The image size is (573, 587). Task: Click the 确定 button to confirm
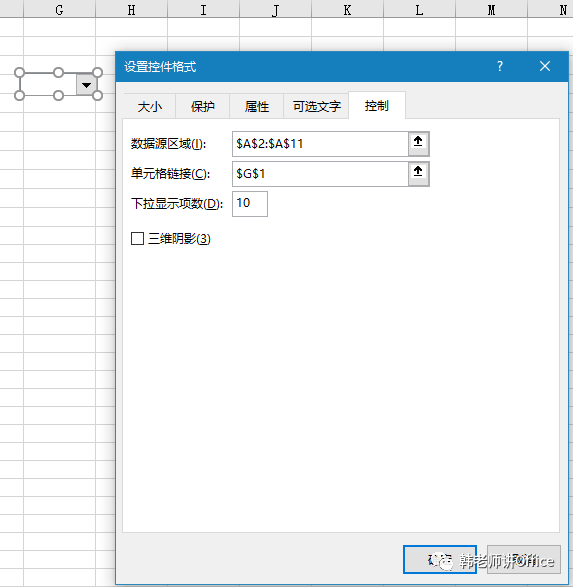point(440,560)
